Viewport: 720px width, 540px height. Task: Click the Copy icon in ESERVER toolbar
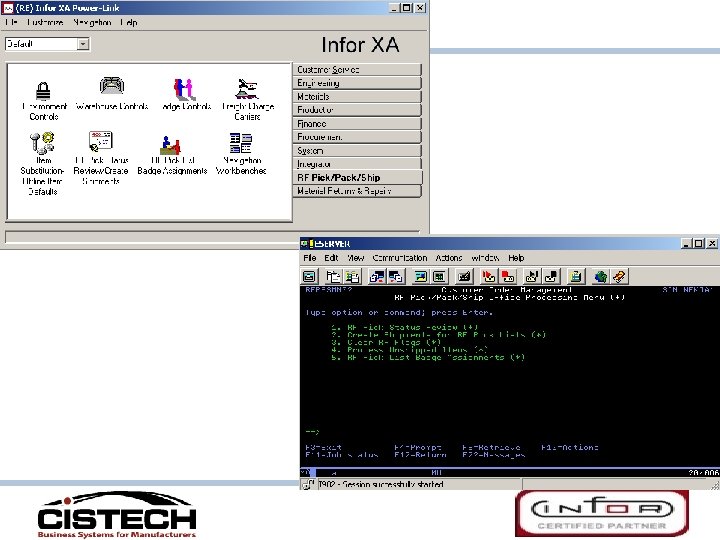point(333,276)
